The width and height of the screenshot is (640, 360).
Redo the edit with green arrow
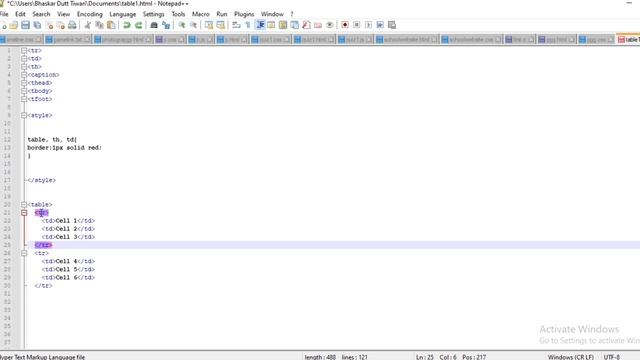click(139, 25)
